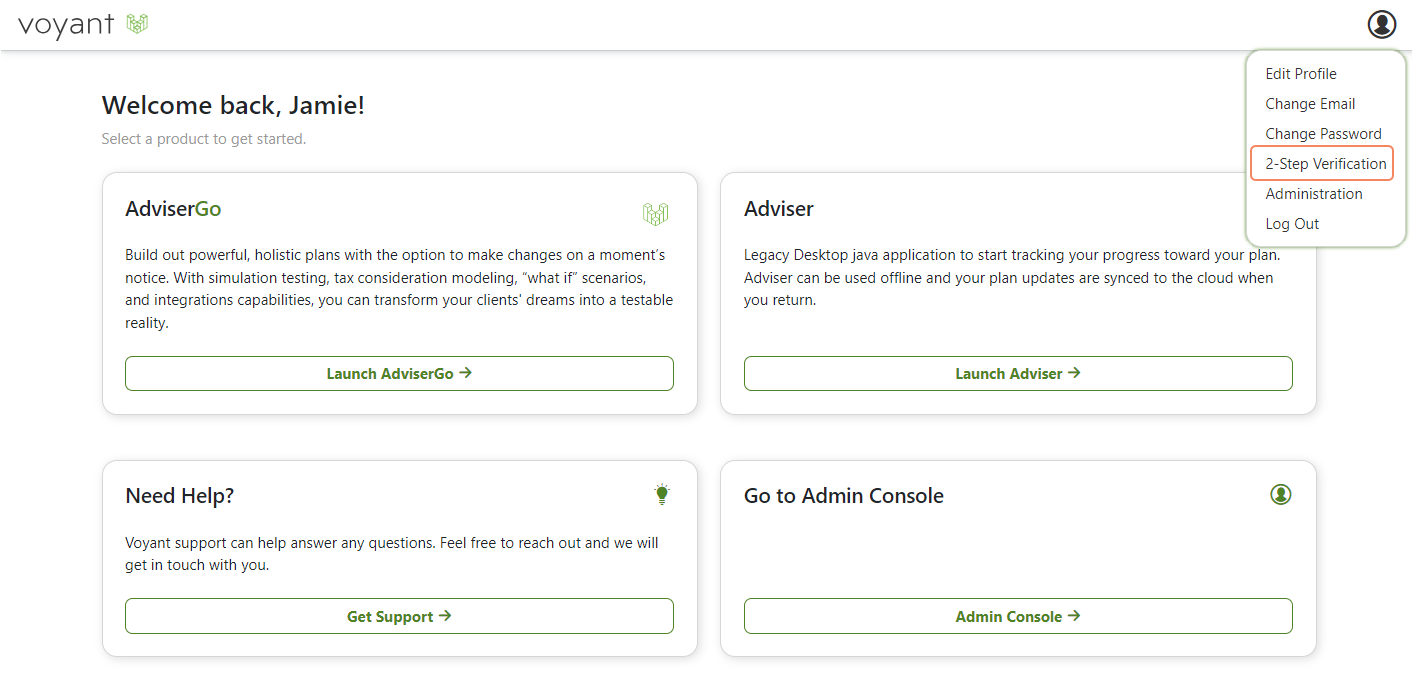Click the lightbulb icon in Need Help

coord(660,494)
